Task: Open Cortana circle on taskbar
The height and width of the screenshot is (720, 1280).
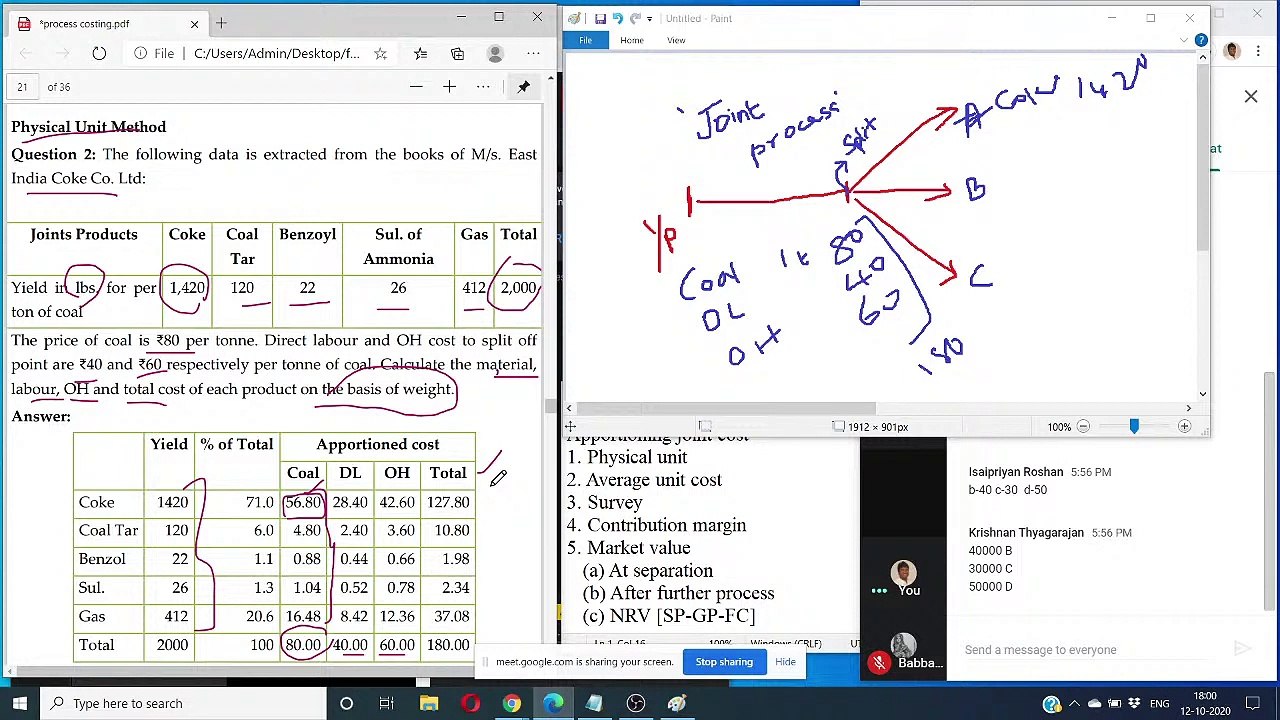Action: click(346, 703)
